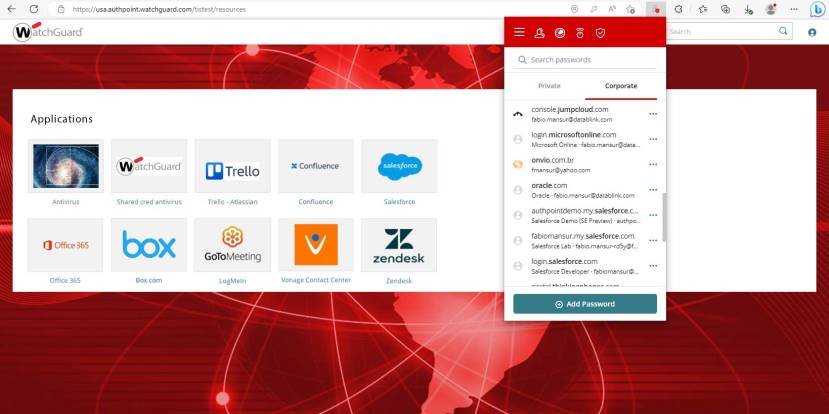Open the three-dot menu for login.salesforce.com
This screenshot has width=829, height=414.
click(x=653, y=266)
